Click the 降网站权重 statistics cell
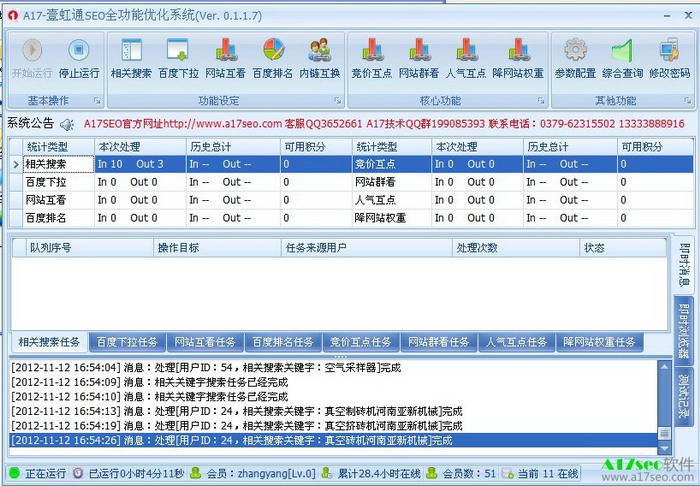Viewport: 700px width, 486px height. [x=392, y=218]
